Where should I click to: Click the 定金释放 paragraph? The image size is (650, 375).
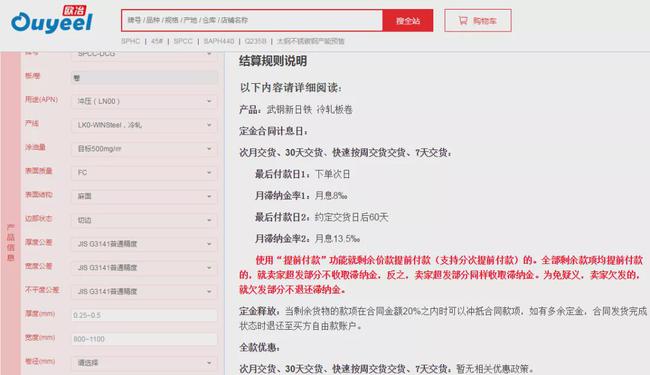[x=443, y=318]
